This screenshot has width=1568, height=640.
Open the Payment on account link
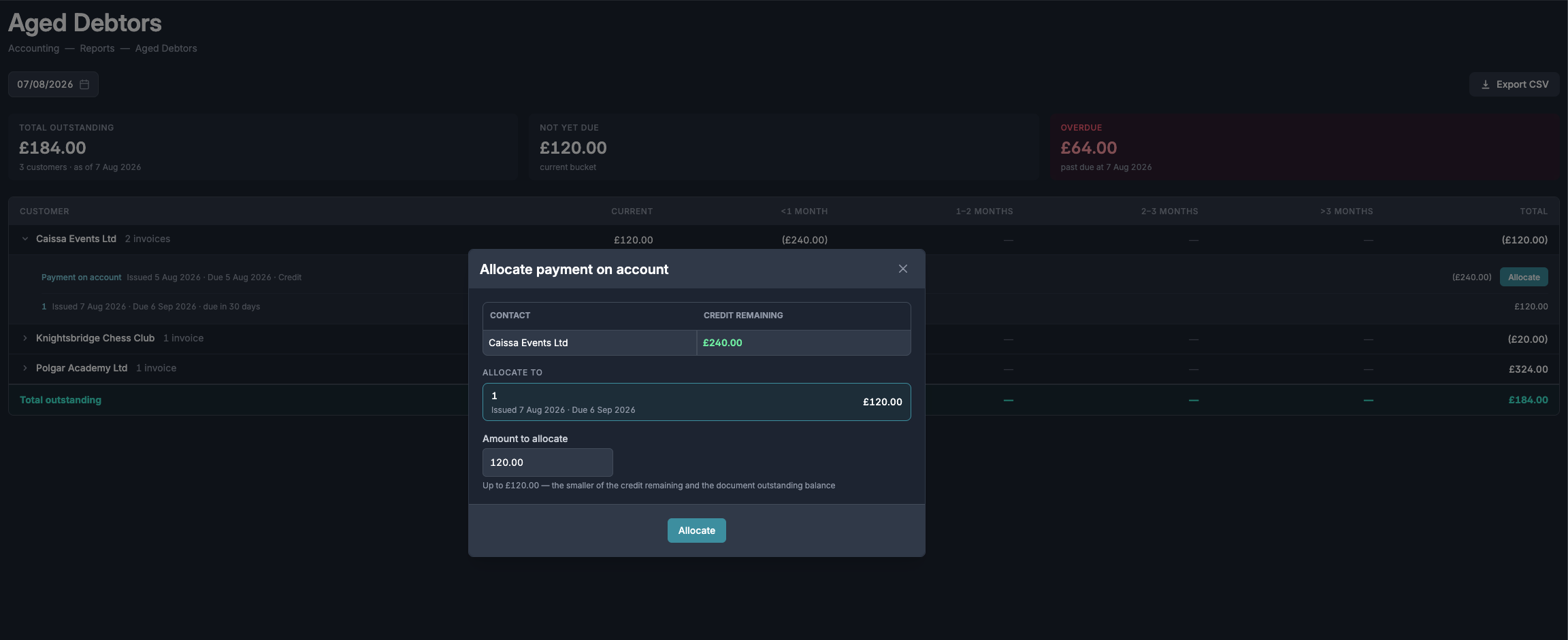tap(81, 277)
